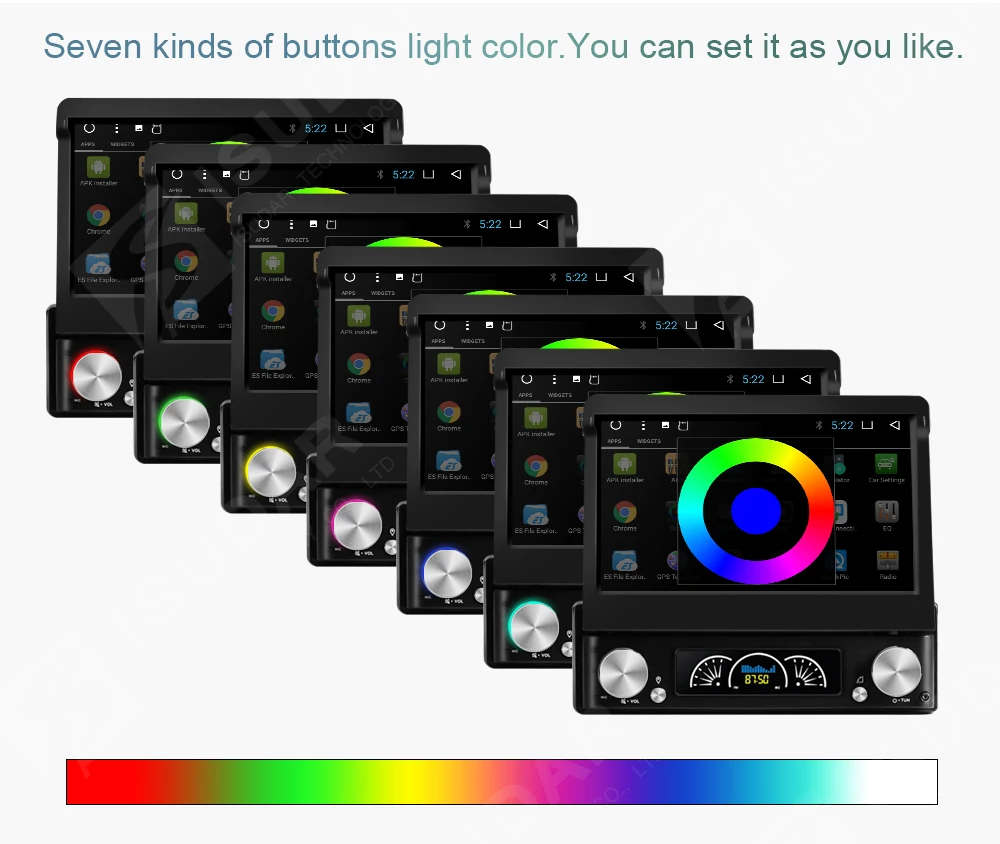Open ES File Explorer on blue-knob unit
The image size is (1000, 844).
click(x=449, y=464)
